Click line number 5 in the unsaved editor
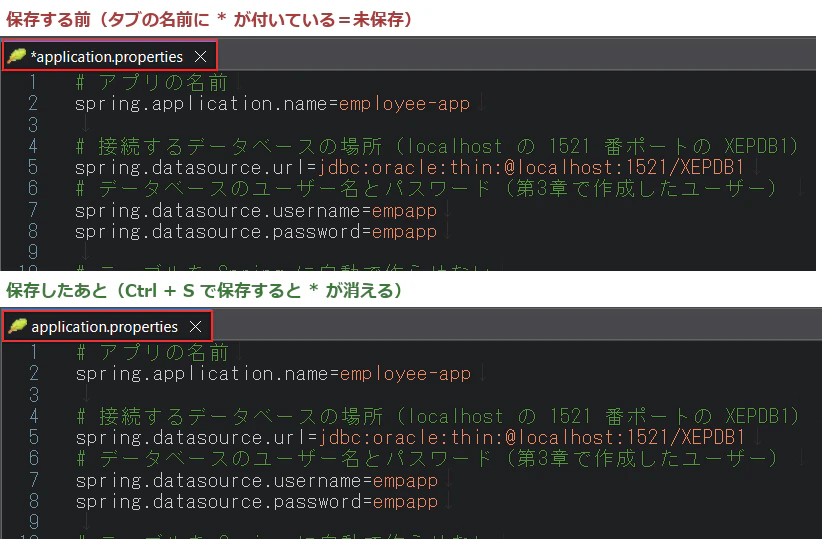This screenshot has width=822, height=539. tap(33, 167)
